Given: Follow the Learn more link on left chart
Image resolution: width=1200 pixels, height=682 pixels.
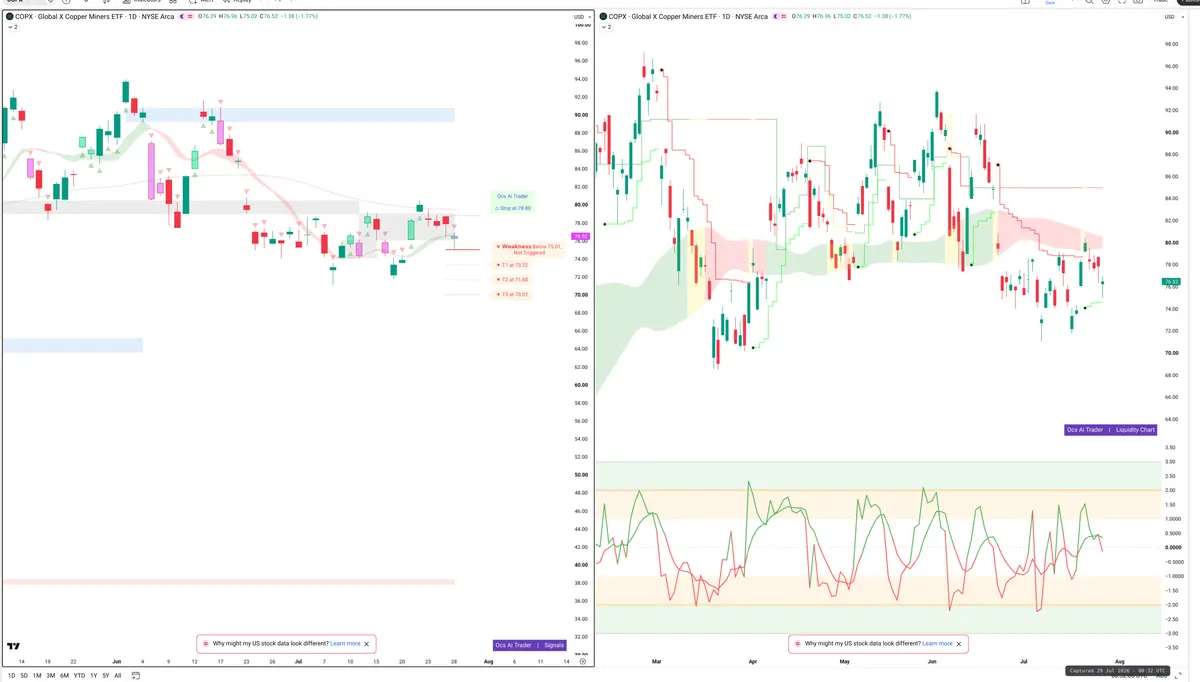Looking at the screenshot, I should click(x=345, y=644).
